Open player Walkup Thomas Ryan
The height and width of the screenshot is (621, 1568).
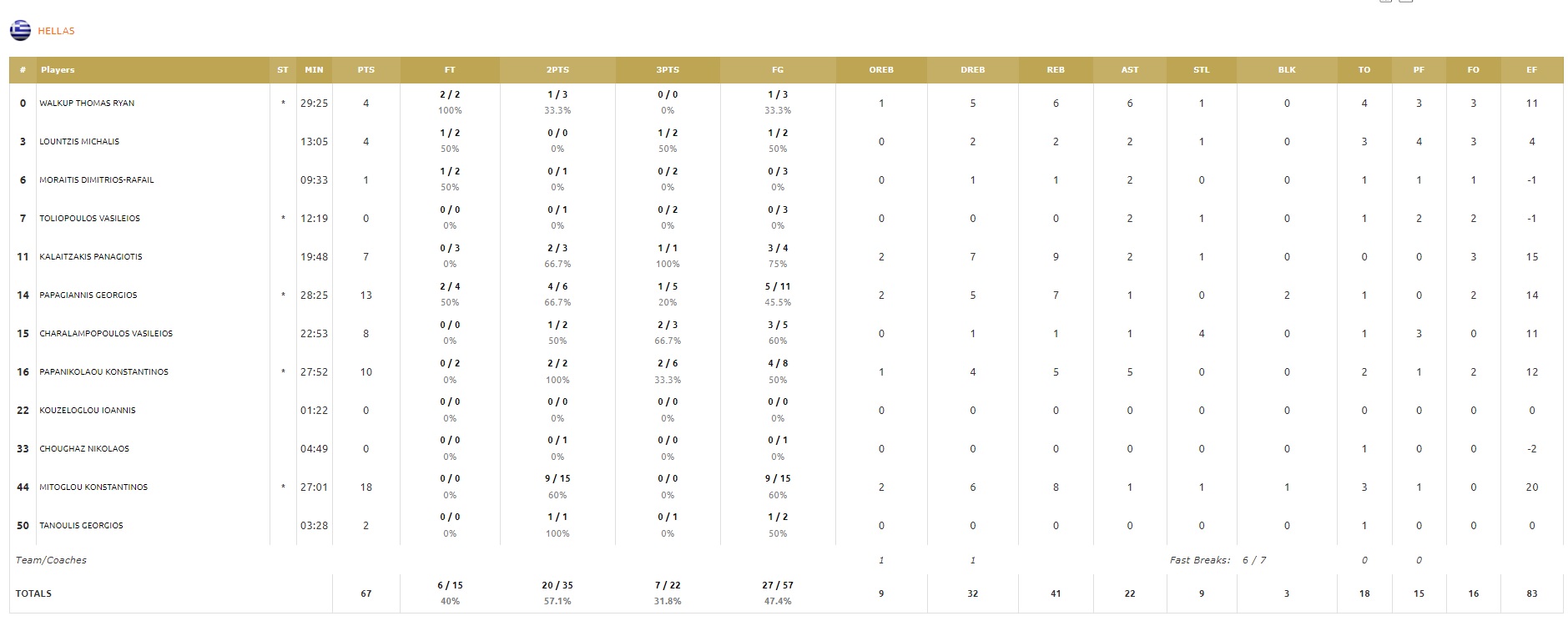(87, 103)
